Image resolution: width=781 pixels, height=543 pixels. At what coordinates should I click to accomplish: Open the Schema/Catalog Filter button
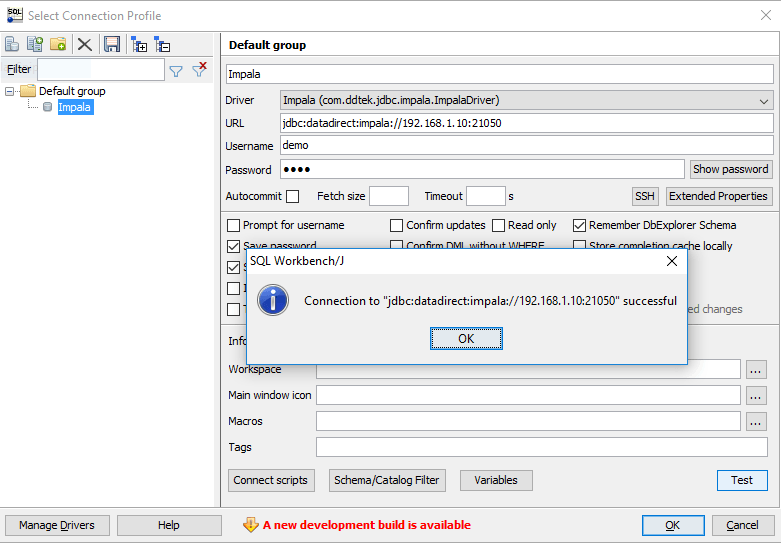point(387,480)
